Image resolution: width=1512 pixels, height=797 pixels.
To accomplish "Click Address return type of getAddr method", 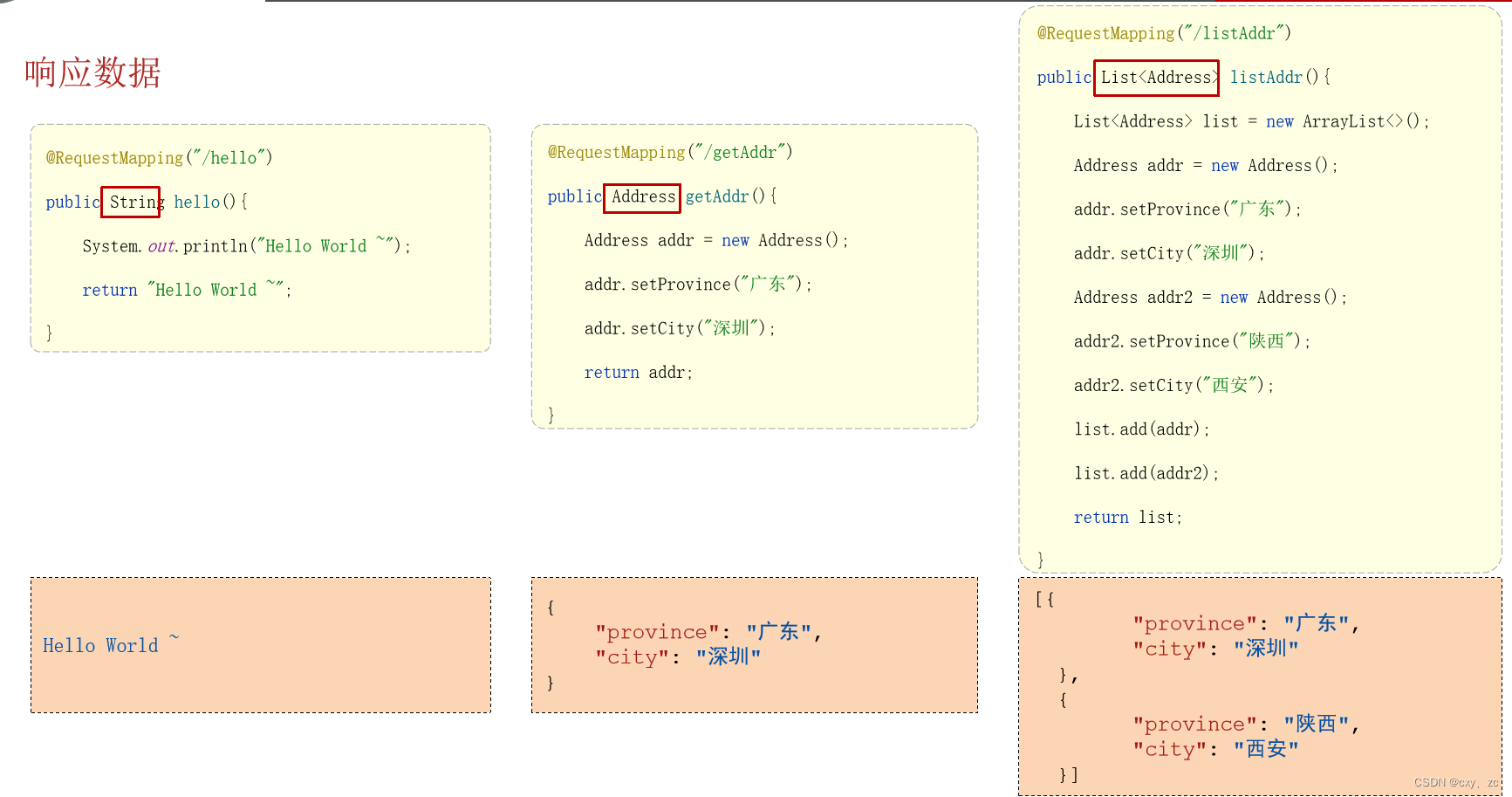I will pos(642,197).
